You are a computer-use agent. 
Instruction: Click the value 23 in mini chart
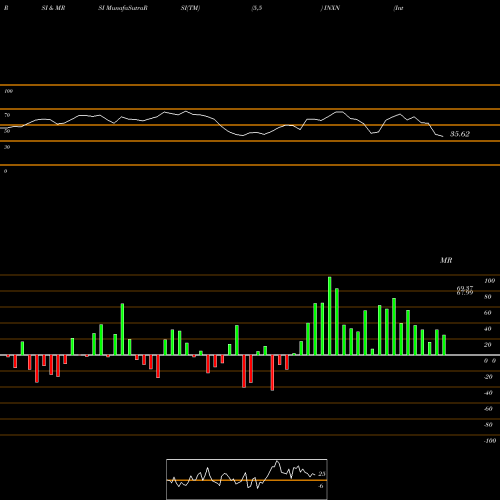[322, 474]
